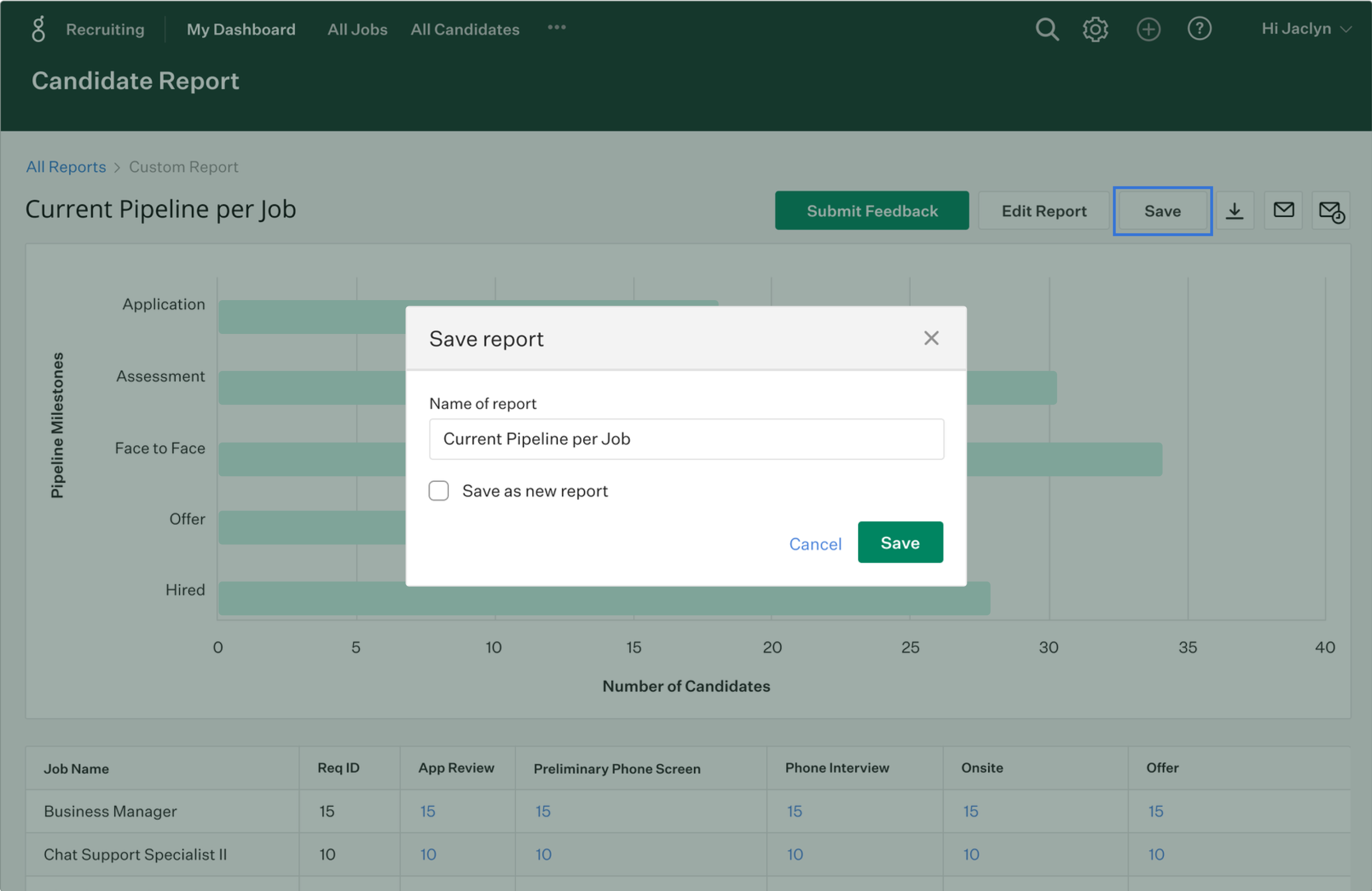Open All Candidates
This screenshot has height=891, width=1372.
(x=465, y=30)
